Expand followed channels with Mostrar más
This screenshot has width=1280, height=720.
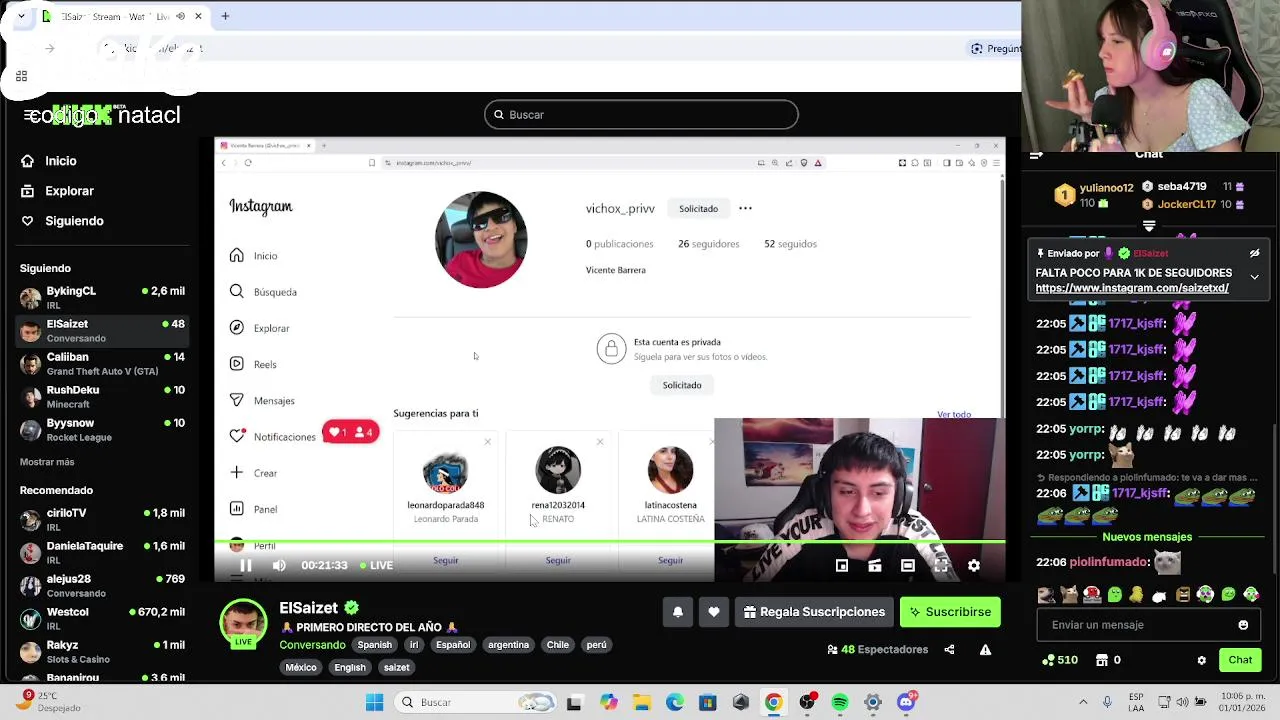point(47,462)
